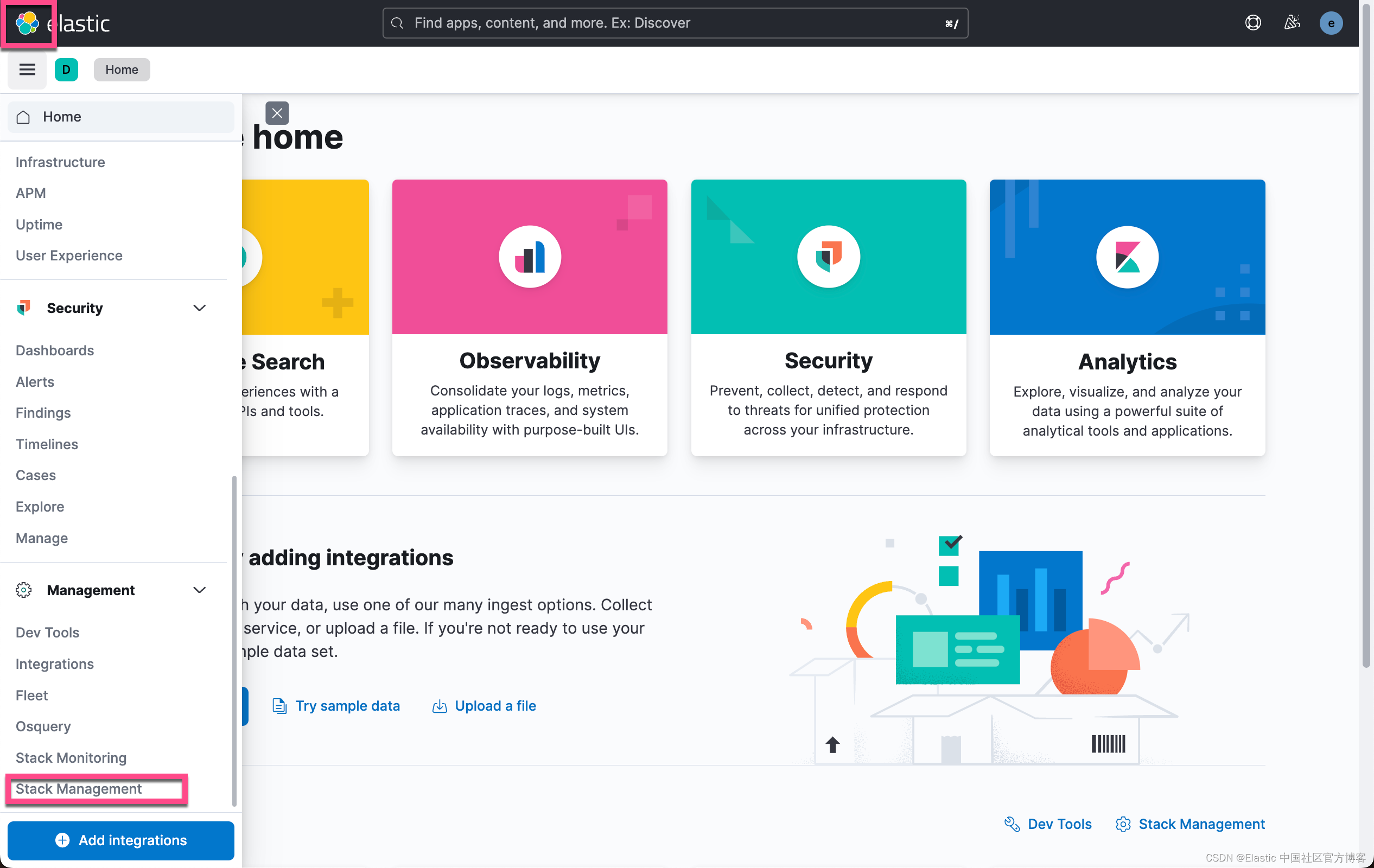Image resolution: width=1374 pixels, height=868 pixels.
Task: Click the Elastic logo icon
Action: click(27, 23)
